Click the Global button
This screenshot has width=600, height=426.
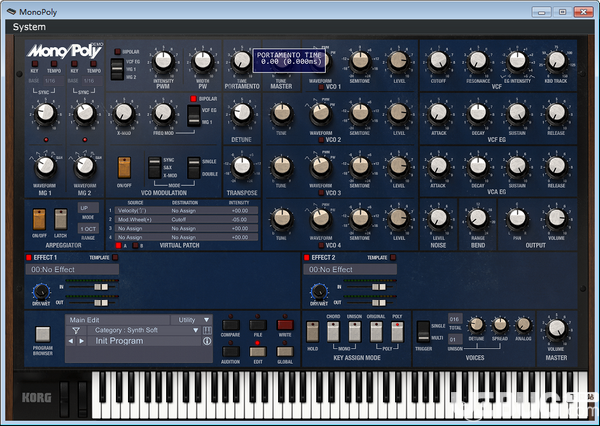coord(285,351)
